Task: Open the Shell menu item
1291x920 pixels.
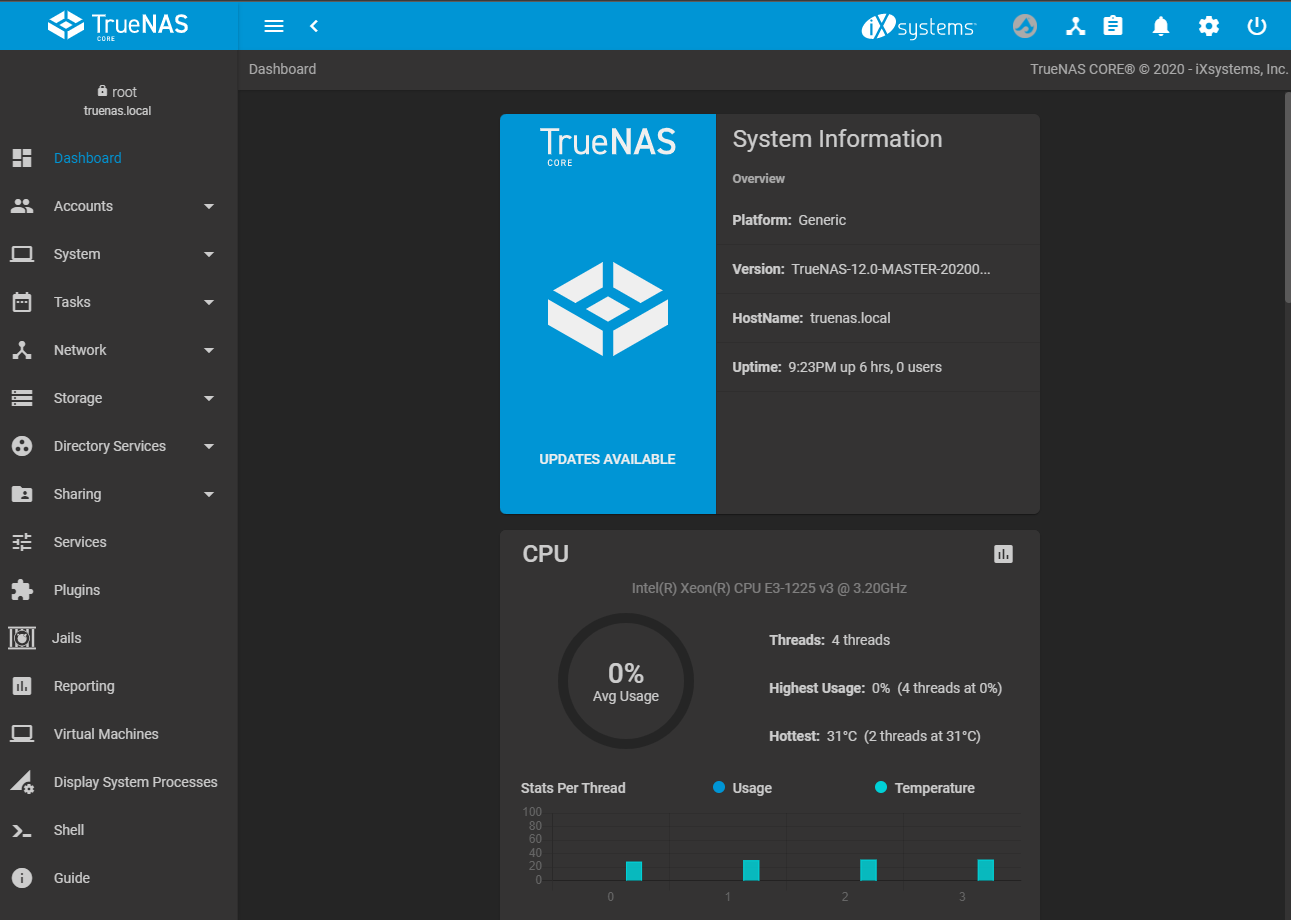Action: (69, 830)
